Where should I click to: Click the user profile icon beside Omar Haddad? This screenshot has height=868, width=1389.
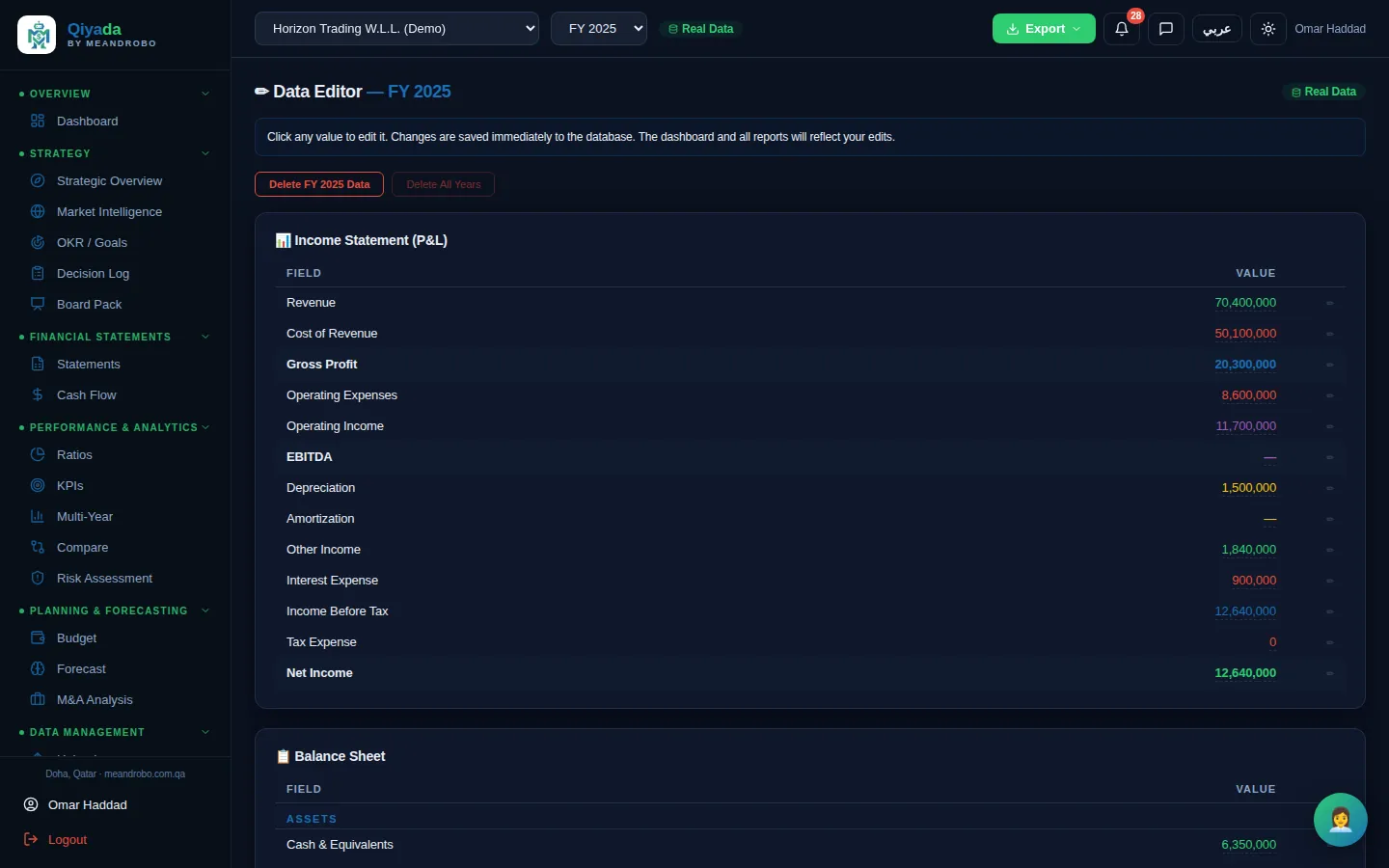pyautogui.click(x=31, y=804)
